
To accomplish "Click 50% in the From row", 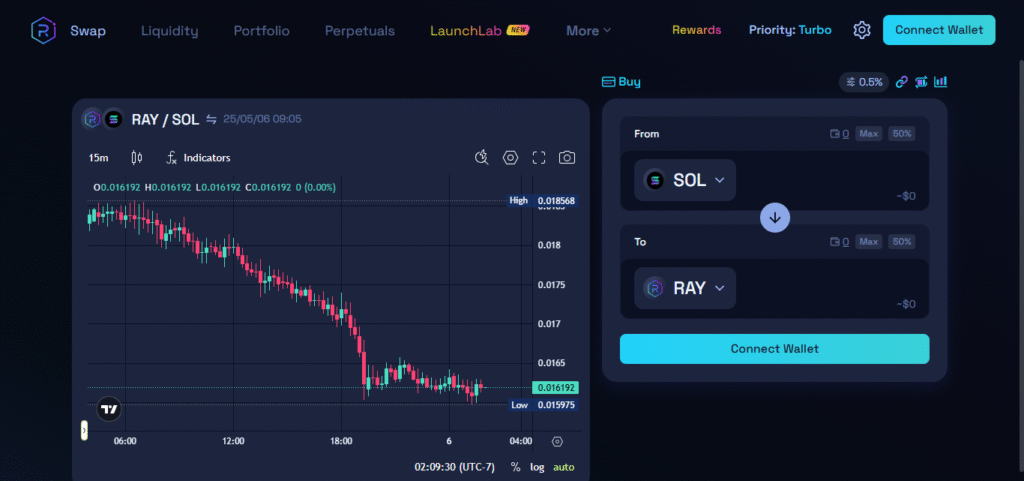I will click(x=902, y=134).
